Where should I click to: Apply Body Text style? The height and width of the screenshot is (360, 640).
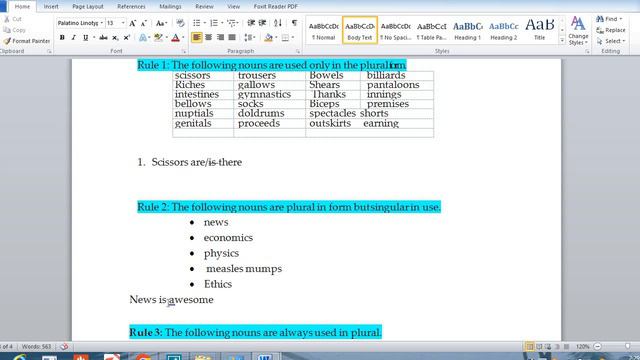click(360, 30)
